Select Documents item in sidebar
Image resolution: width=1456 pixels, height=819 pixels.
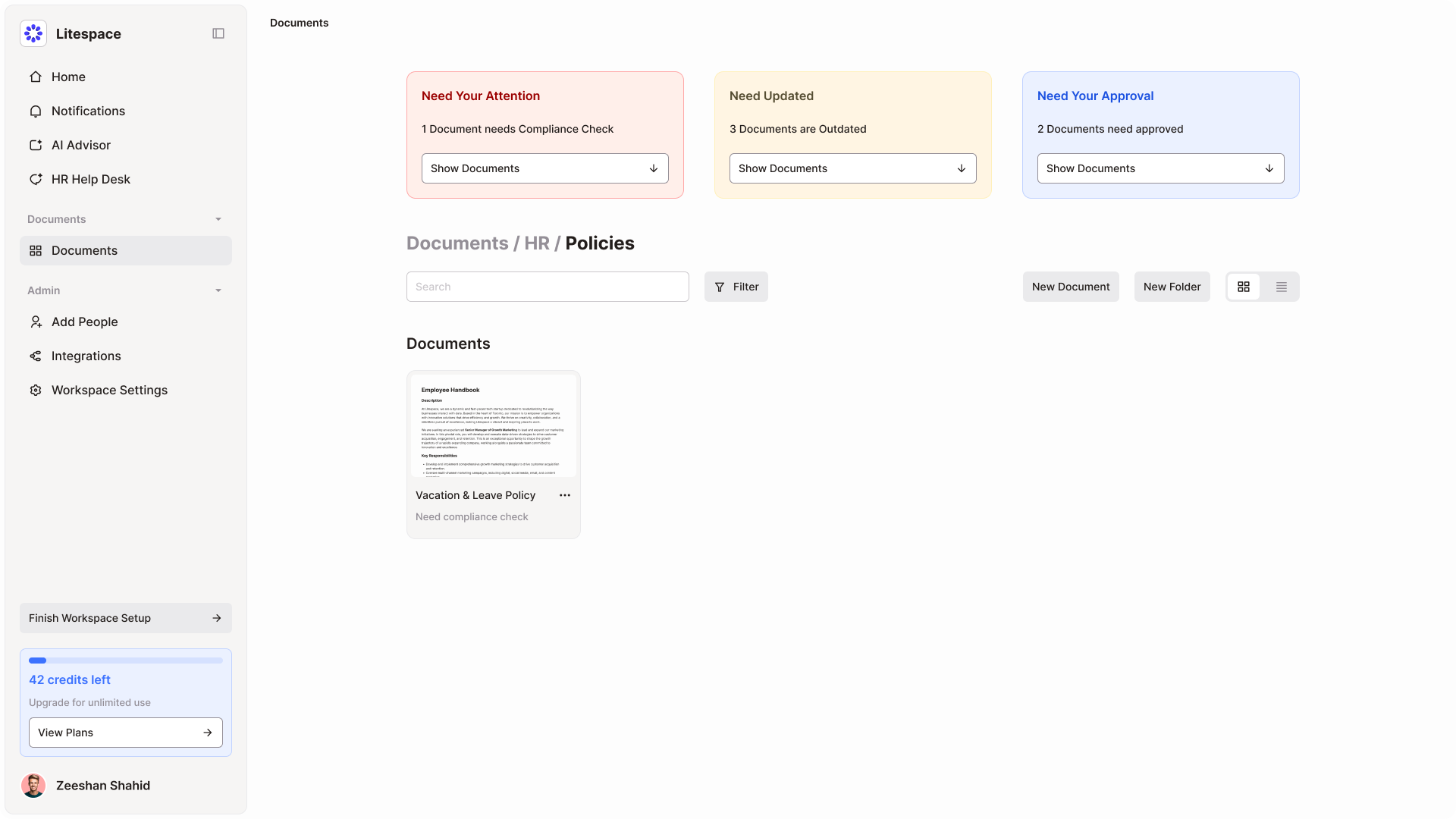126,251
